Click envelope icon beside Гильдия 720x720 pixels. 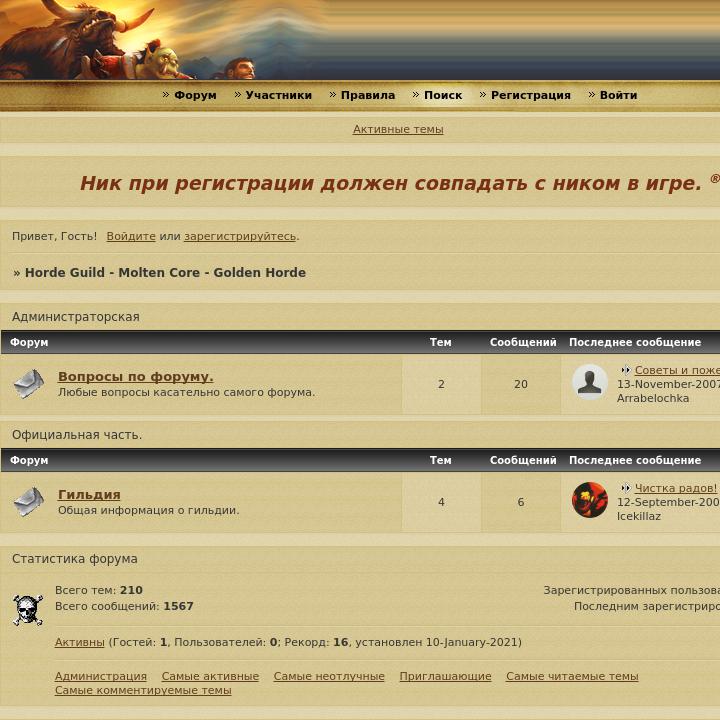(x=28, y=502)
